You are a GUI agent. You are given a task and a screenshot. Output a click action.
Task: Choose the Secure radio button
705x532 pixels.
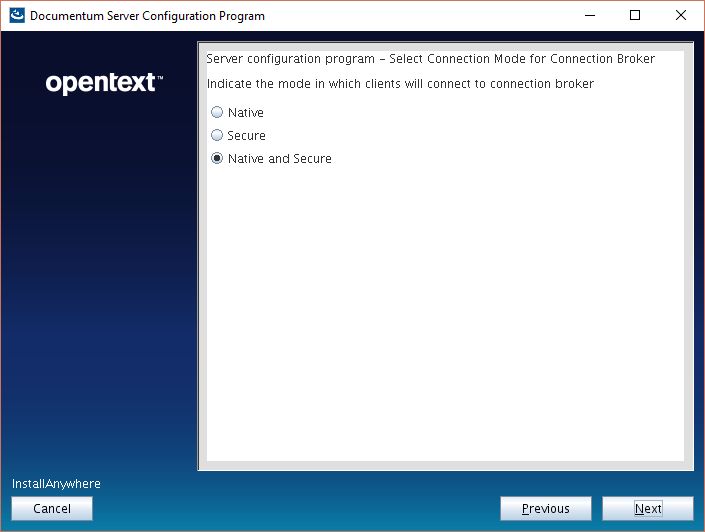tap(217, 135)
